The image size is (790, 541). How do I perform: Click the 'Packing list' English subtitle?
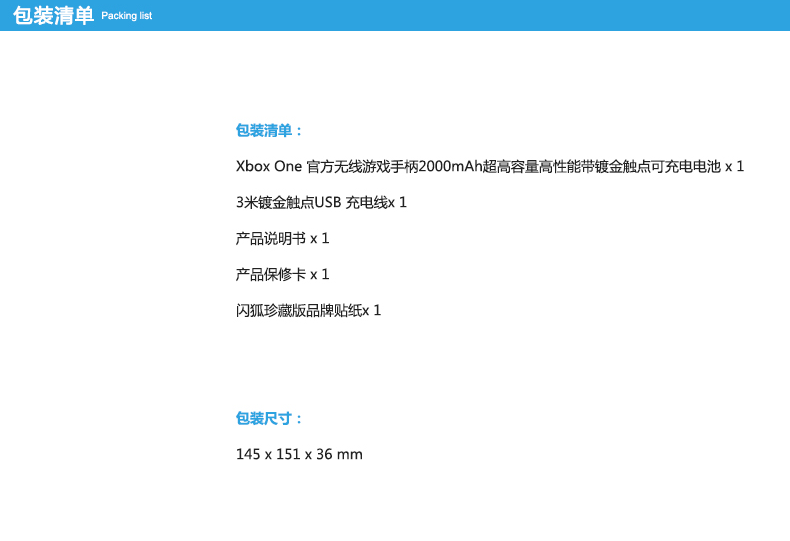tap(126, 16)
